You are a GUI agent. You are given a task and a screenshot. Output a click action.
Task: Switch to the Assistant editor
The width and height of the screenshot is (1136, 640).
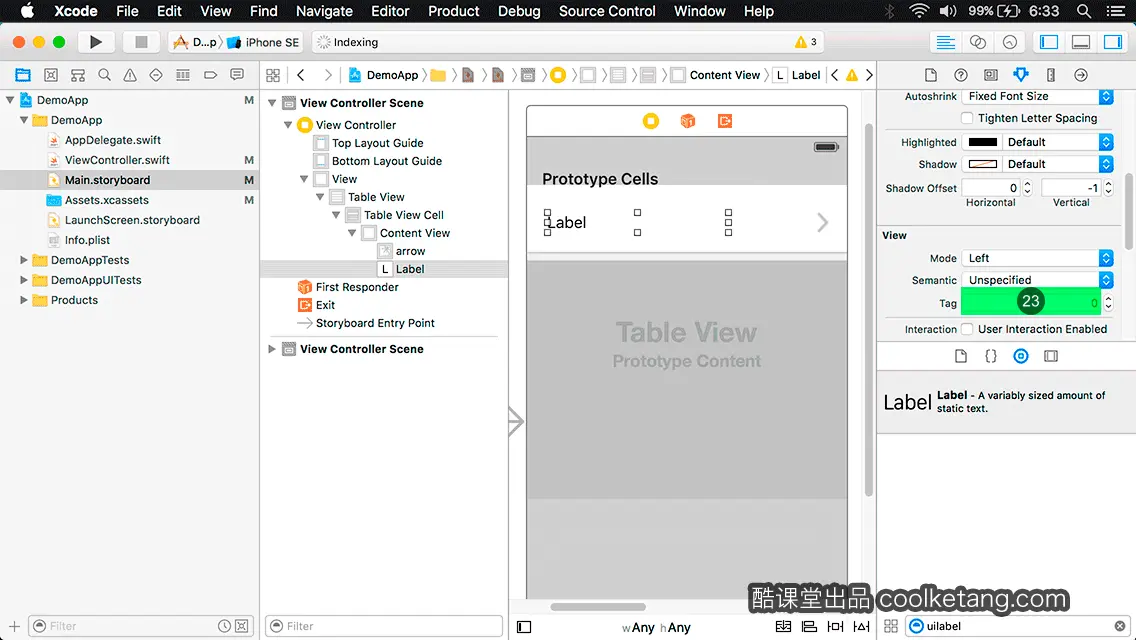[x=977, y=42]
